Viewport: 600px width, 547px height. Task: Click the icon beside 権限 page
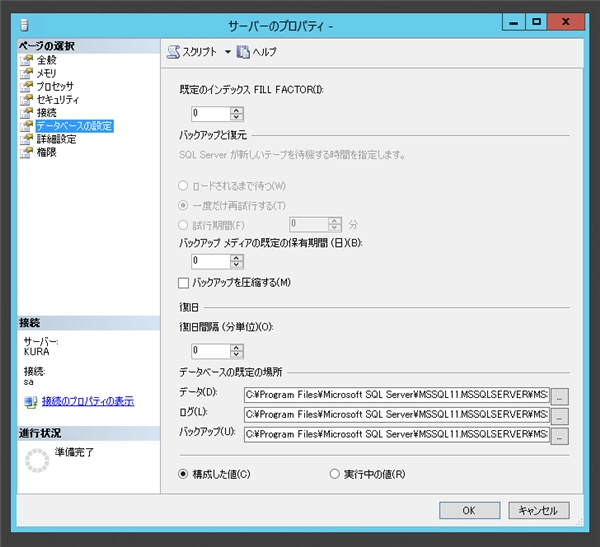point(26,152)
